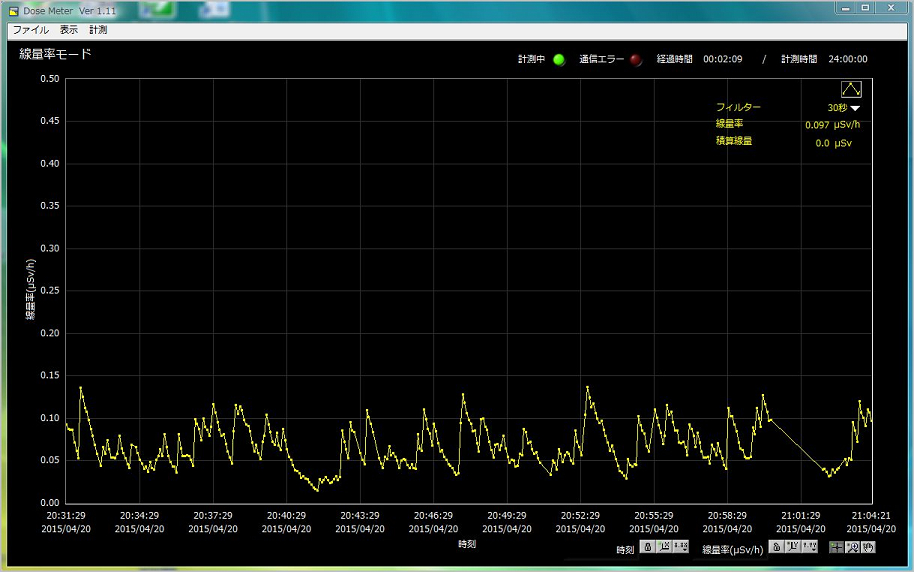Click the dose rate axis lock icon
The image size is (914, 572).
coord(776,547)
